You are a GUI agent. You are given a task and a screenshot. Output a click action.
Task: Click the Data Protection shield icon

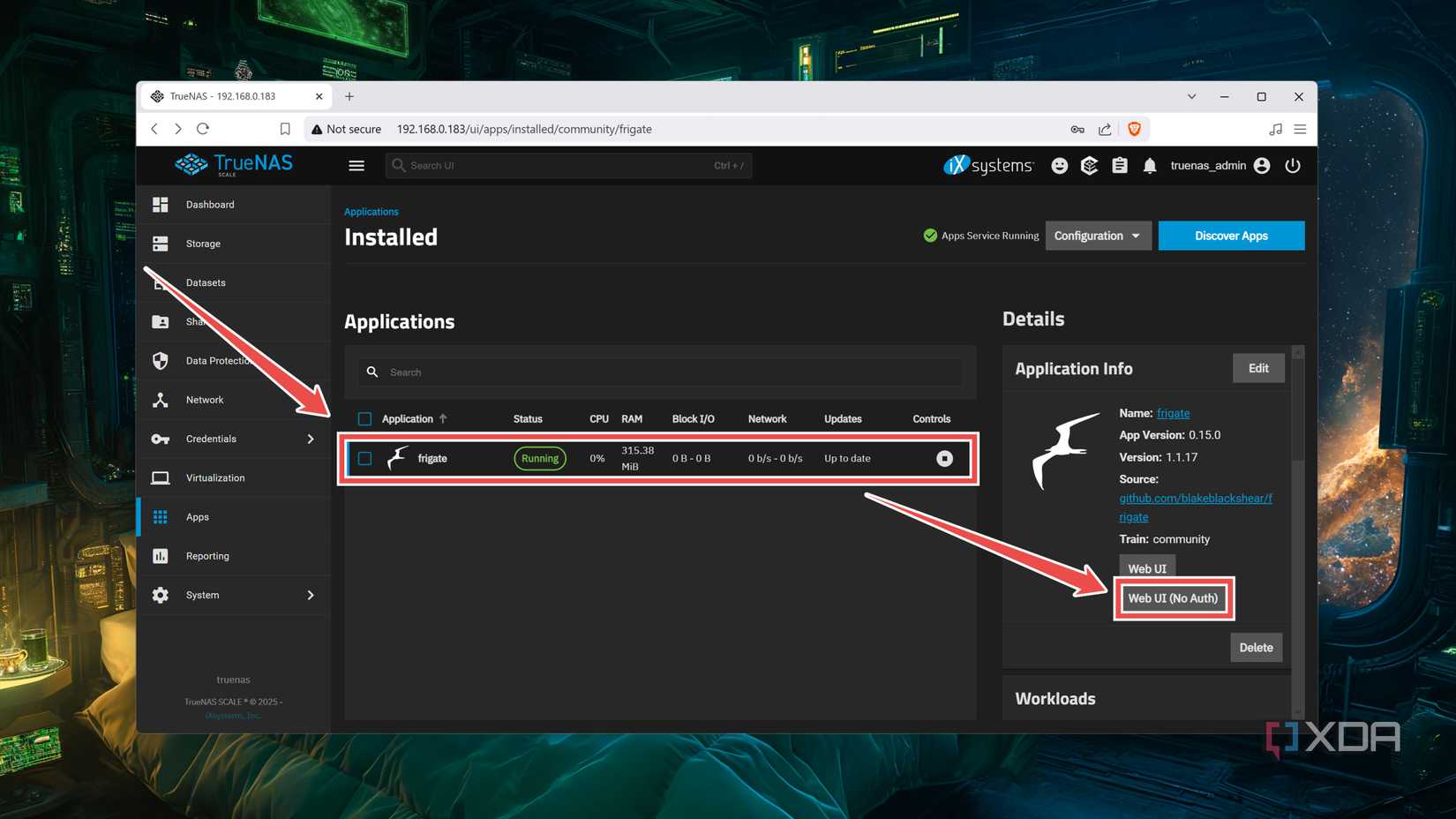click(161, 361)
